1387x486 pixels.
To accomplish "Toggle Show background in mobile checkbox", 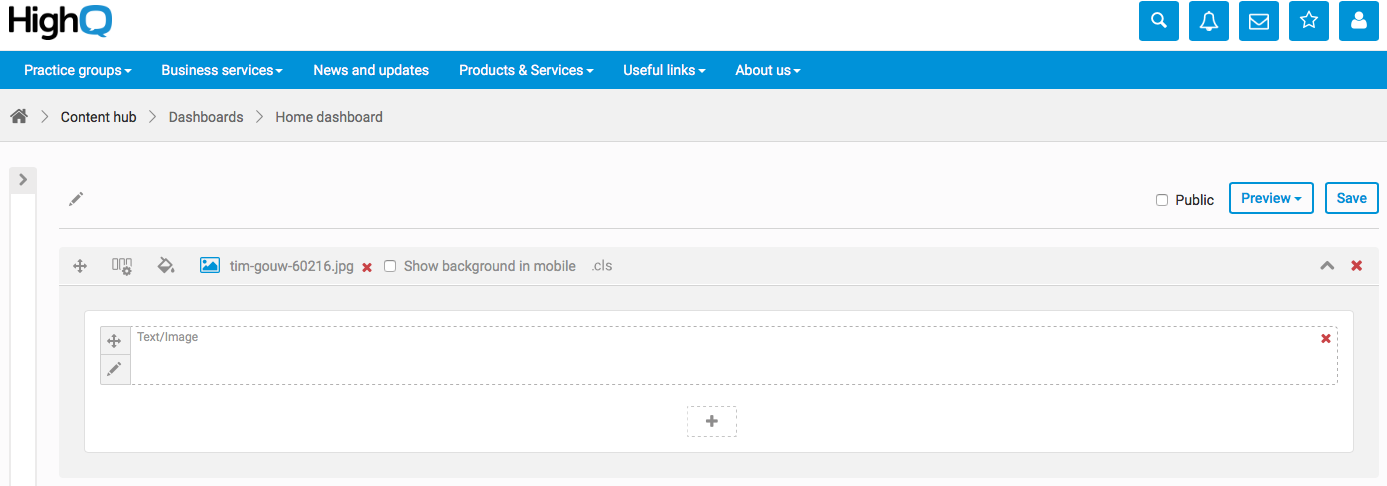I will pos(390,266).
